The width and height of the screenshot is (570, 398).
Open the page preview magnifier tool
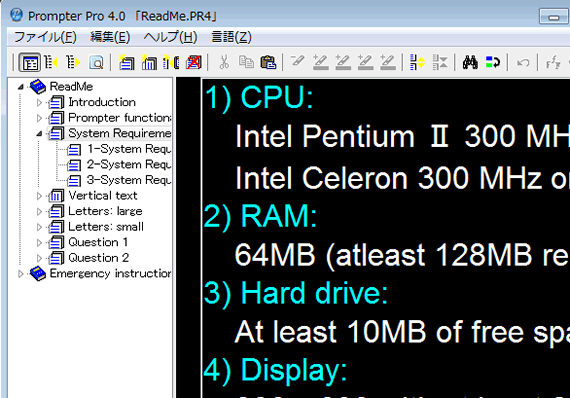tap(96, 63)
